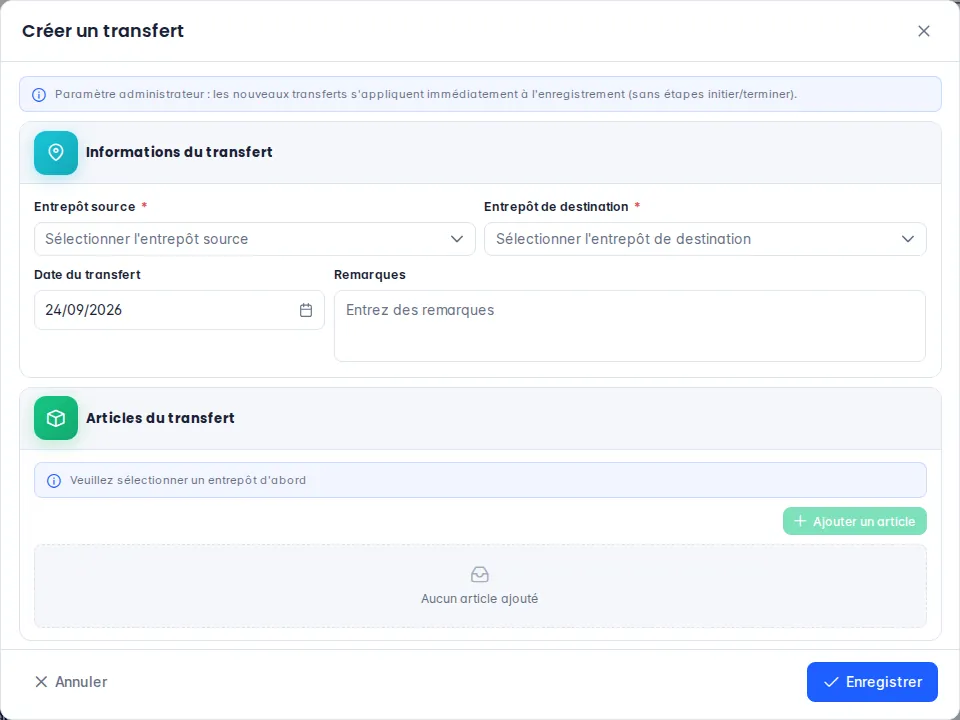Screen dimensions: 960x720
Task: Click the Veuillez sélectionner un entrepôt d'abord text
Action: coord(187,480)
